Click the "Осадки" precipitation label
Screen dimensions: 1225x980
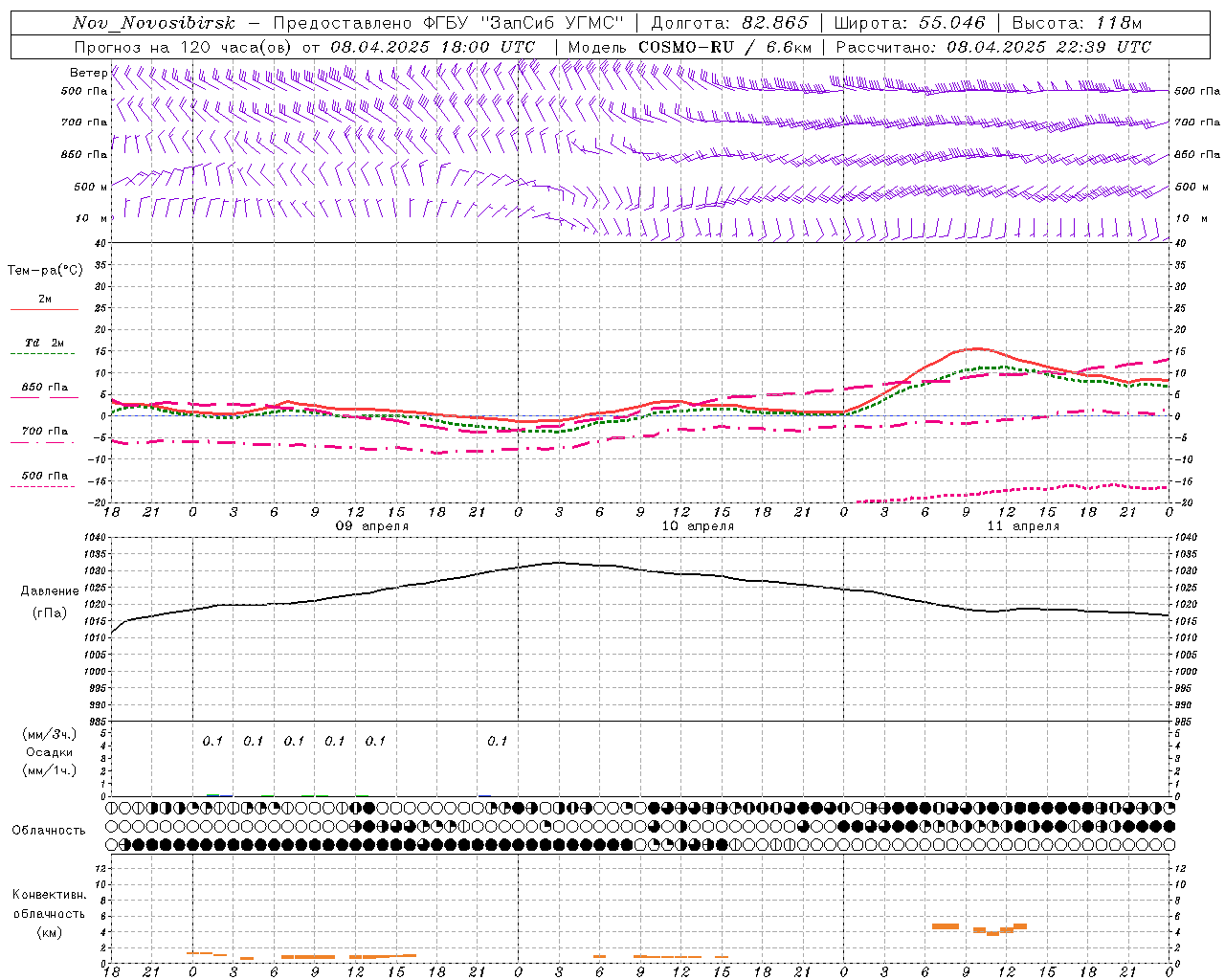50,752
